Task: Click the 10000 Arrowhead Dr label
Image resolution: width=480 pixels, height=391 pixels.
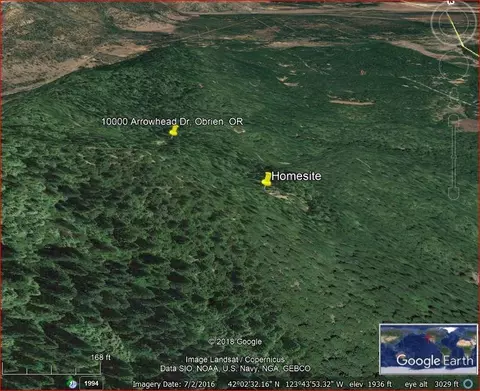Action: 172,122
